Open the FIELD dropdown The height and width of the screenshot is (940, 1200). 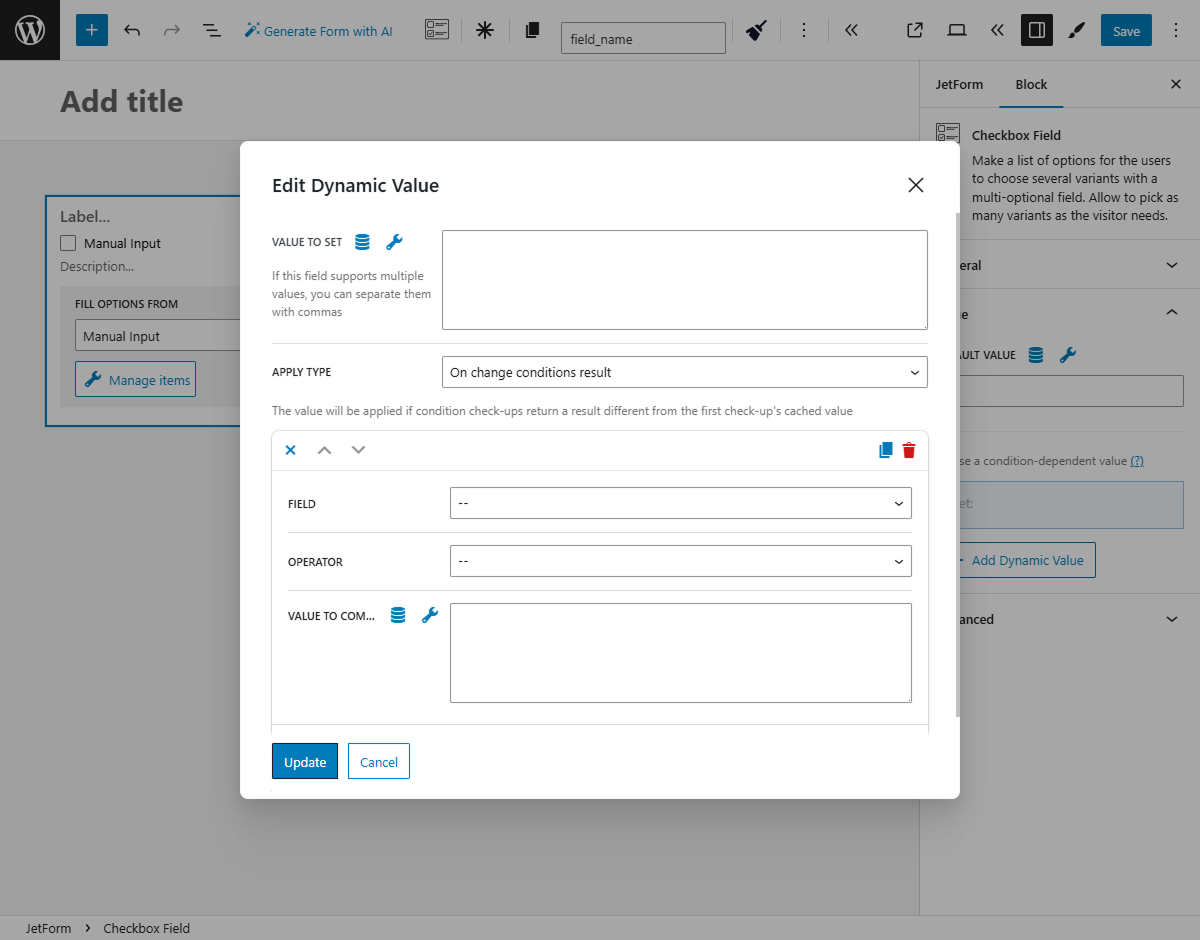(x=680, y=503)
